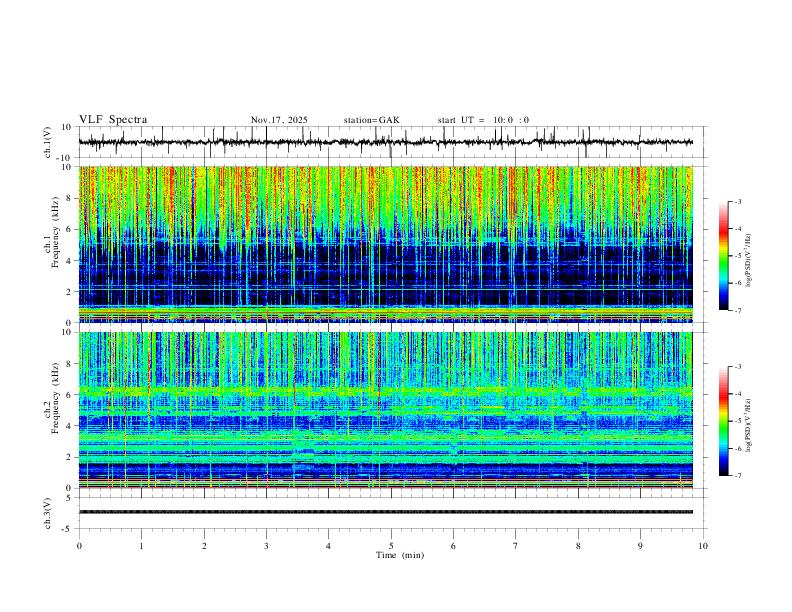Click the "-4" tick on ch.2 color bar

pos(737,393)
